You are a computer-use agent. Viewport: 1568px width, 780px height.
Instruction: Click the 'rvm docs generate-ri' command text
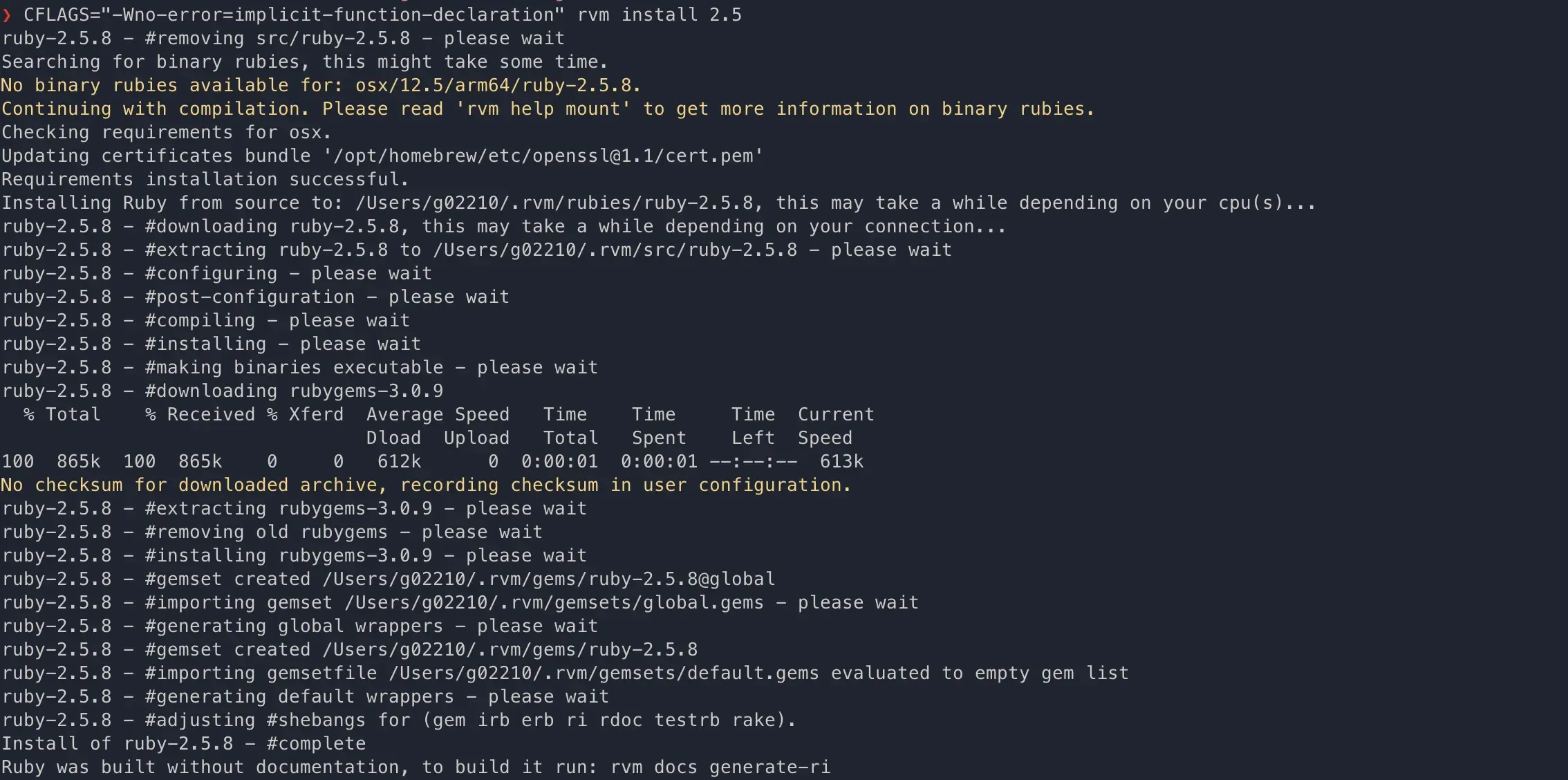pos(720,768)
